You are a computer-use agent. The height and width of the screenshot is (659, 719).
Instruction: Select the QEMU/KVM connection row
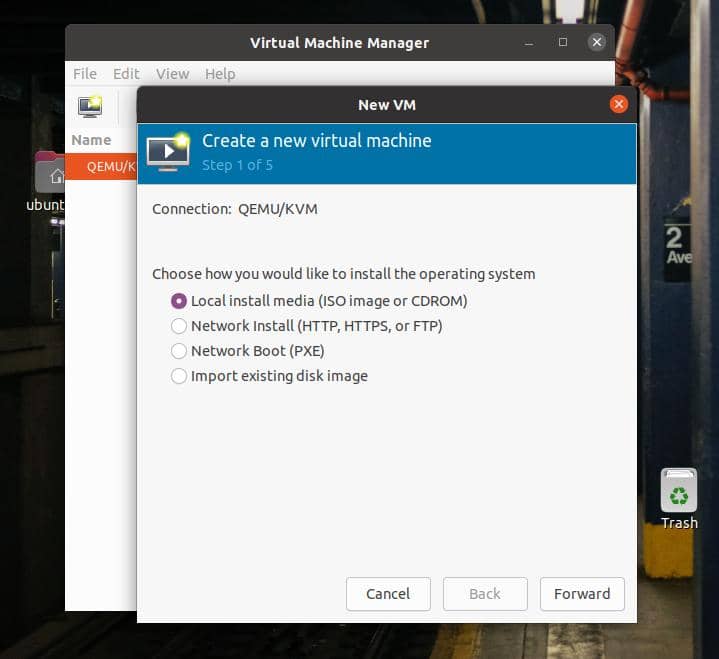tap(102, 167)
